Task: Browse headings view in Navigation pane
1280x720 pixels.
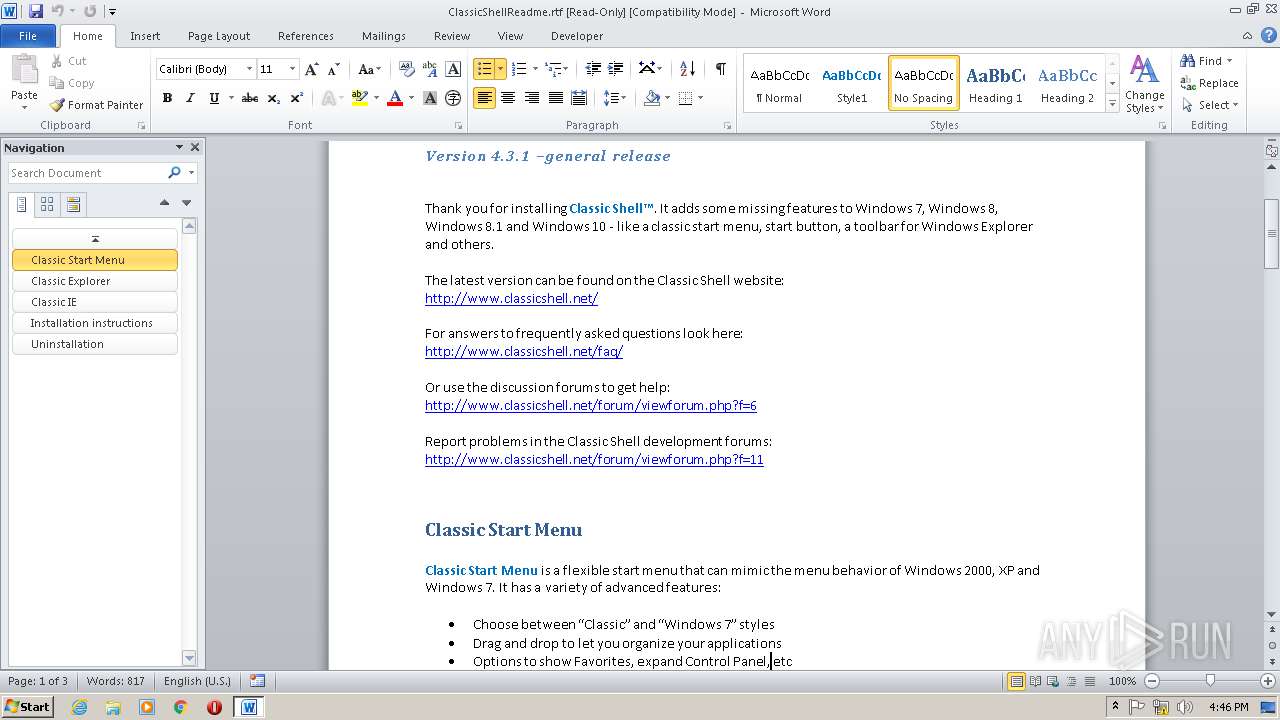Action: point(23,204)
